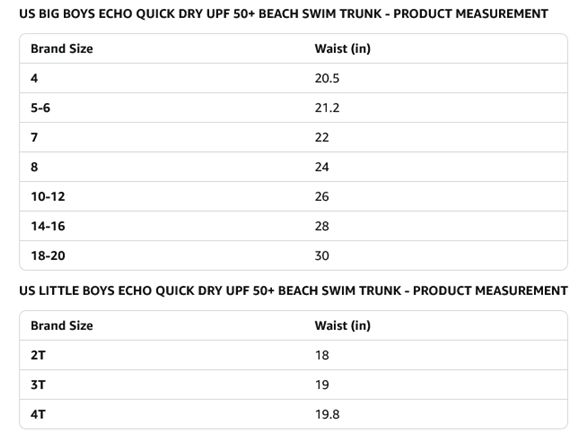Select waist value 19.8 for 4T

pyautogui.click(x=327, y=414)
